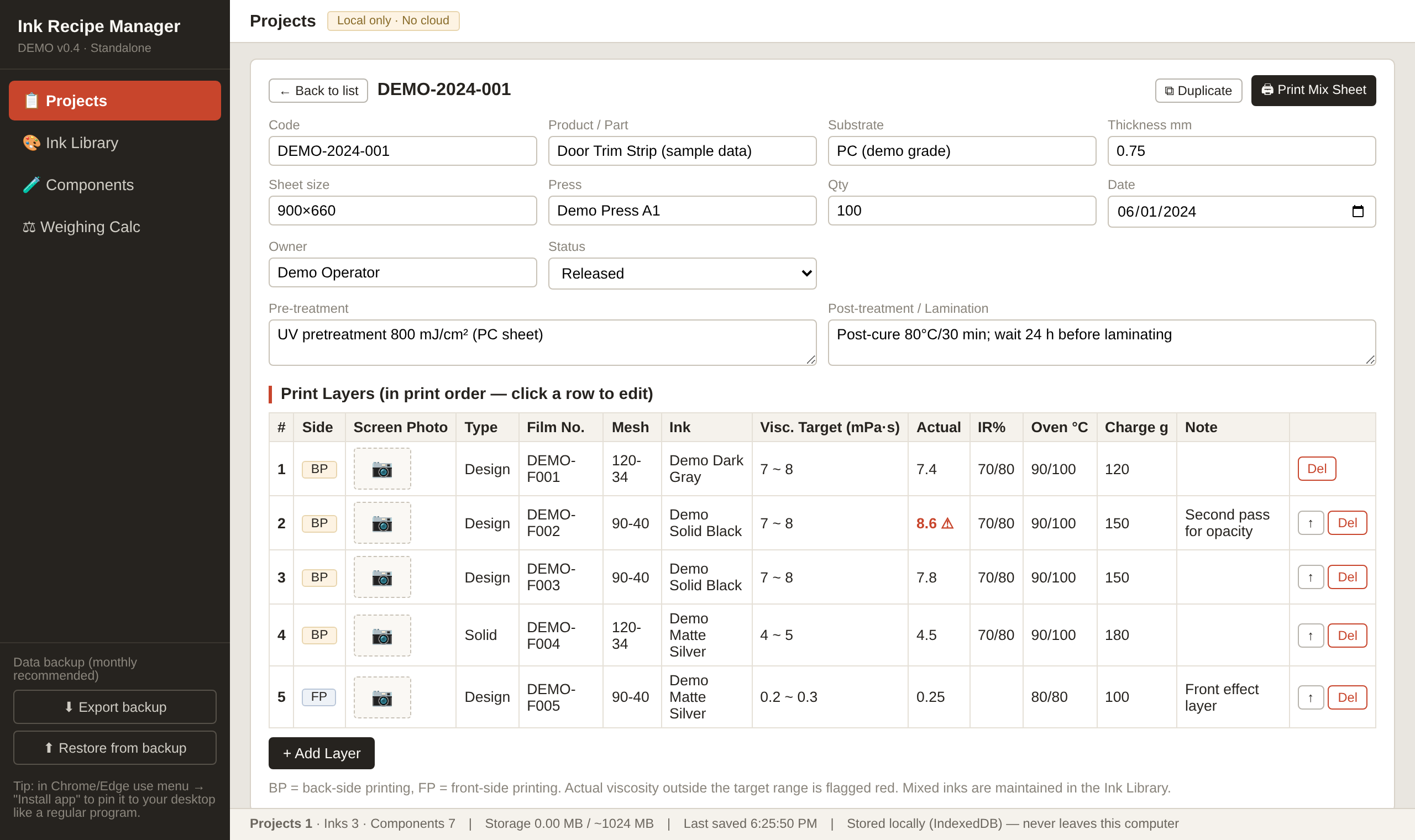Duplicate this project
This screenshot has width=1415, height=840.
point(1198,91)
